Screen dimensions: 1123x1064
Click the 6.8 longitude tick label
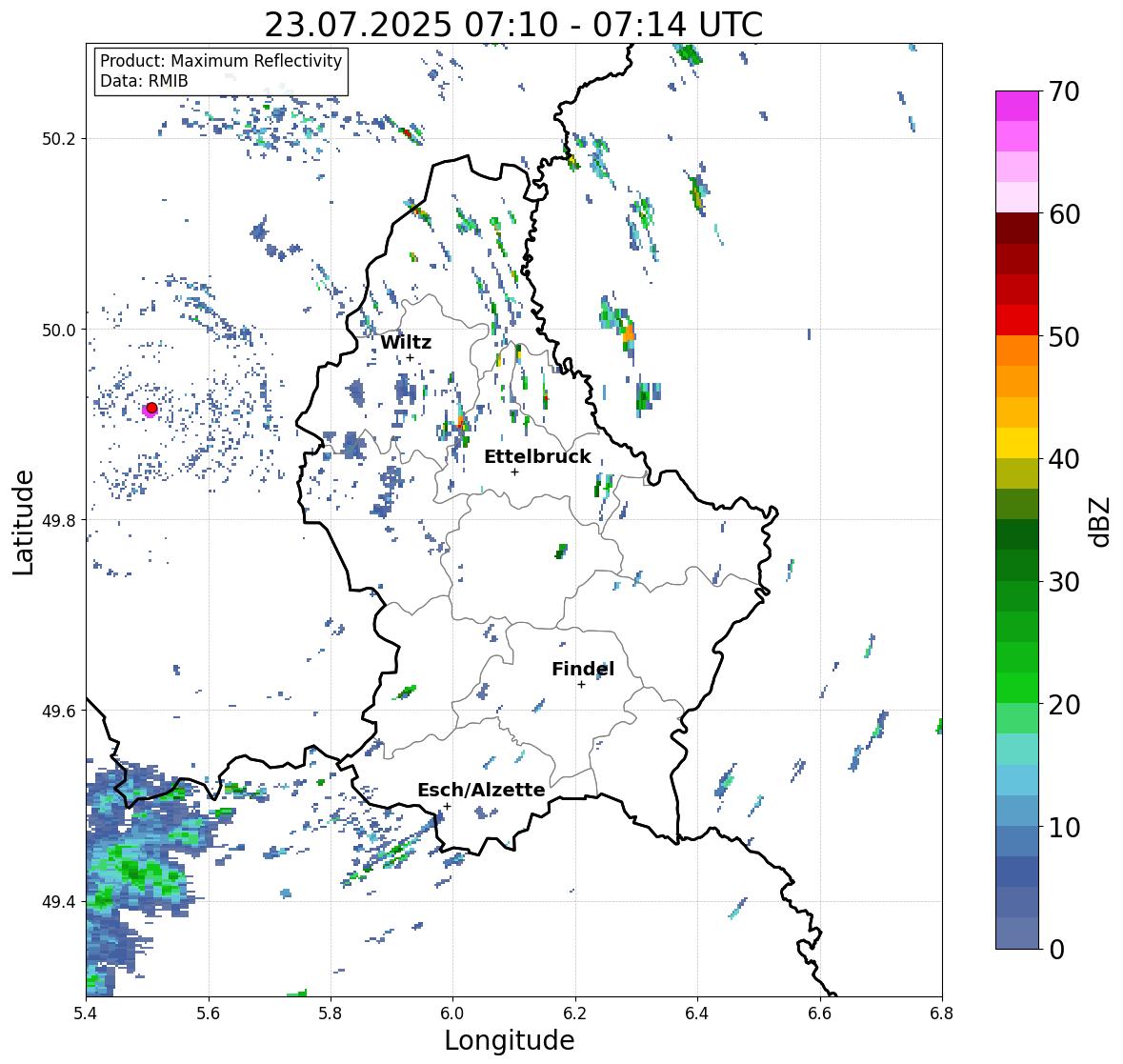[x=942, y=1014]
